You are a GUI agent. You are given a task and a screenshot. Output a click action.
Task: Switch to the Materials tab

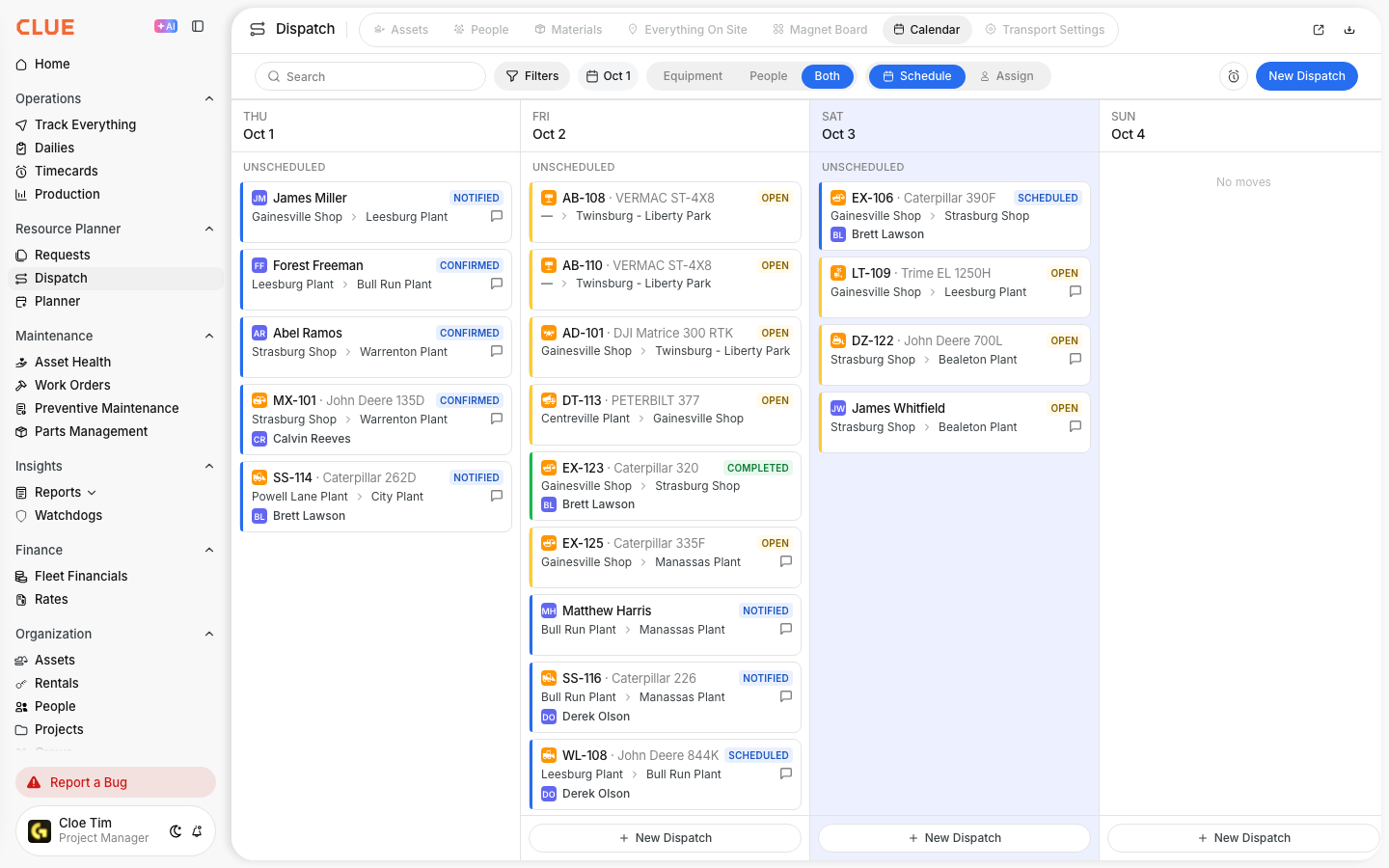[568, 30]
